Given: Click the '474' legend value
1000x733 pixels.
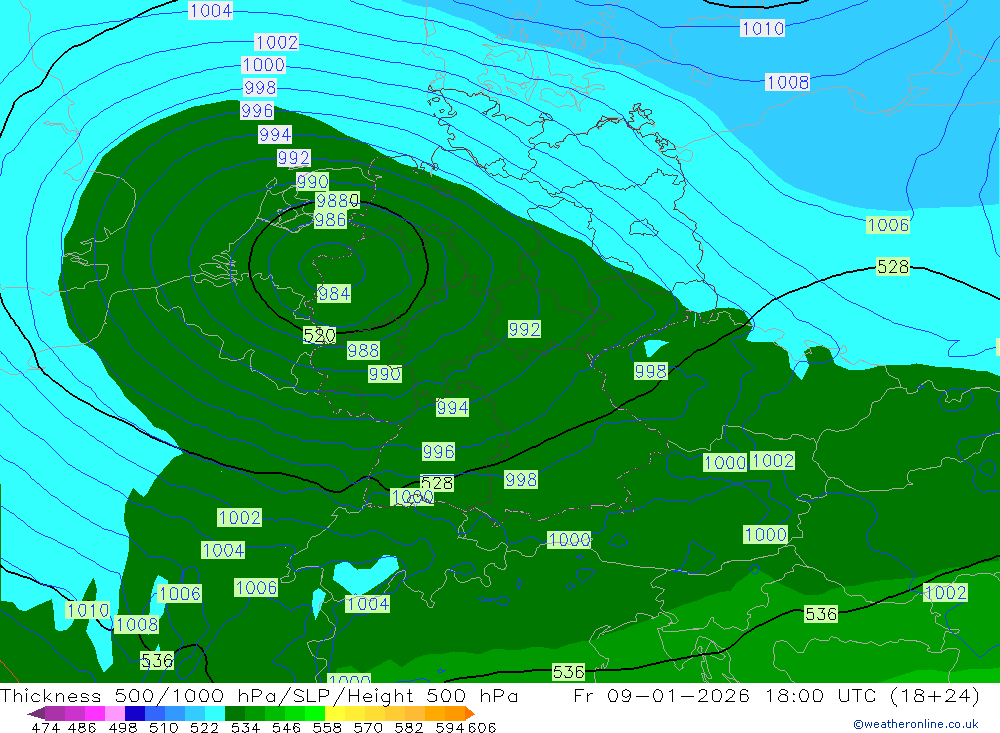Looking at the screenshot, I should pos(45,727).
